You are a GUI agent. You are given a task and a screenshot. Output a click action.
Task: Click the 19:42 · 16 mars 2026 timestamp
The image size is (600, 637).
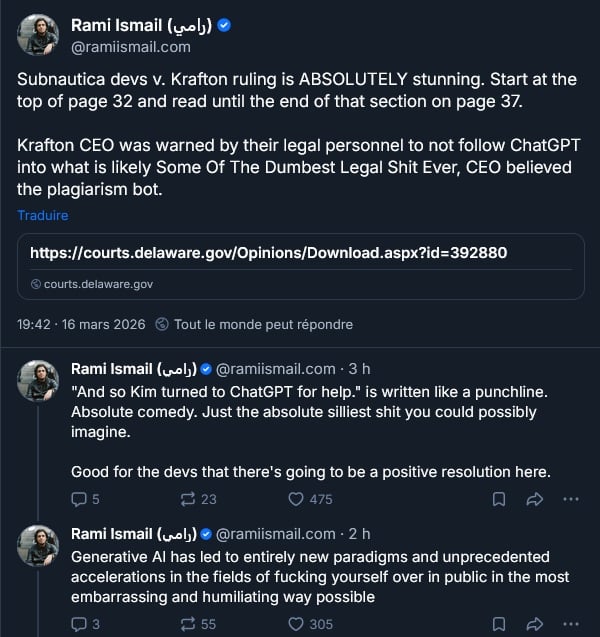[x=82, y=324]
